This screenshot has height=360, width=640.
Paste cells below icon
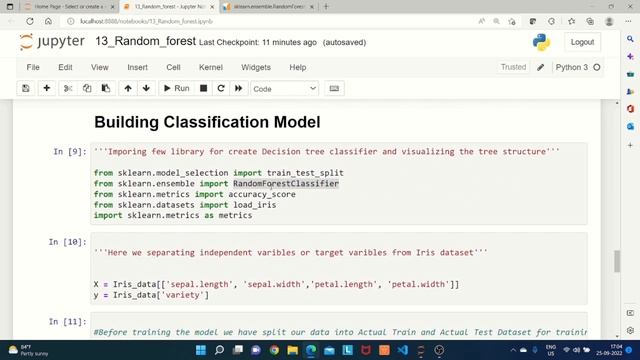tap(106, 89)
